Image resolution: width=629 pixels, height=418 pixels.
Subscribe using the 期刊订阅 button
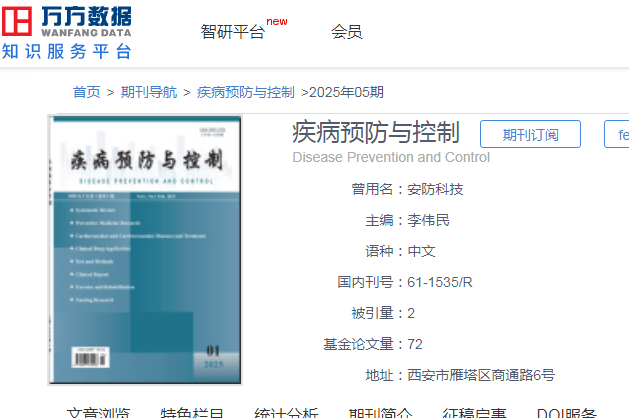coord(530,134)
